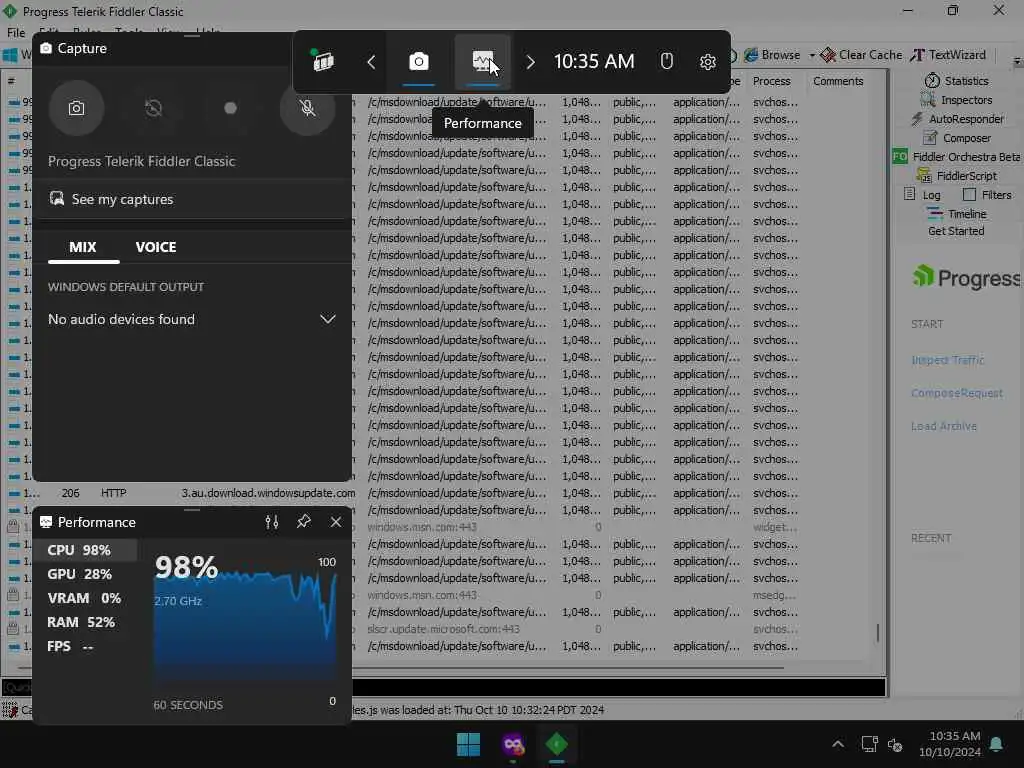
Task: Click the Browse toolbar button in Fiddler
Action: point(772,55)
